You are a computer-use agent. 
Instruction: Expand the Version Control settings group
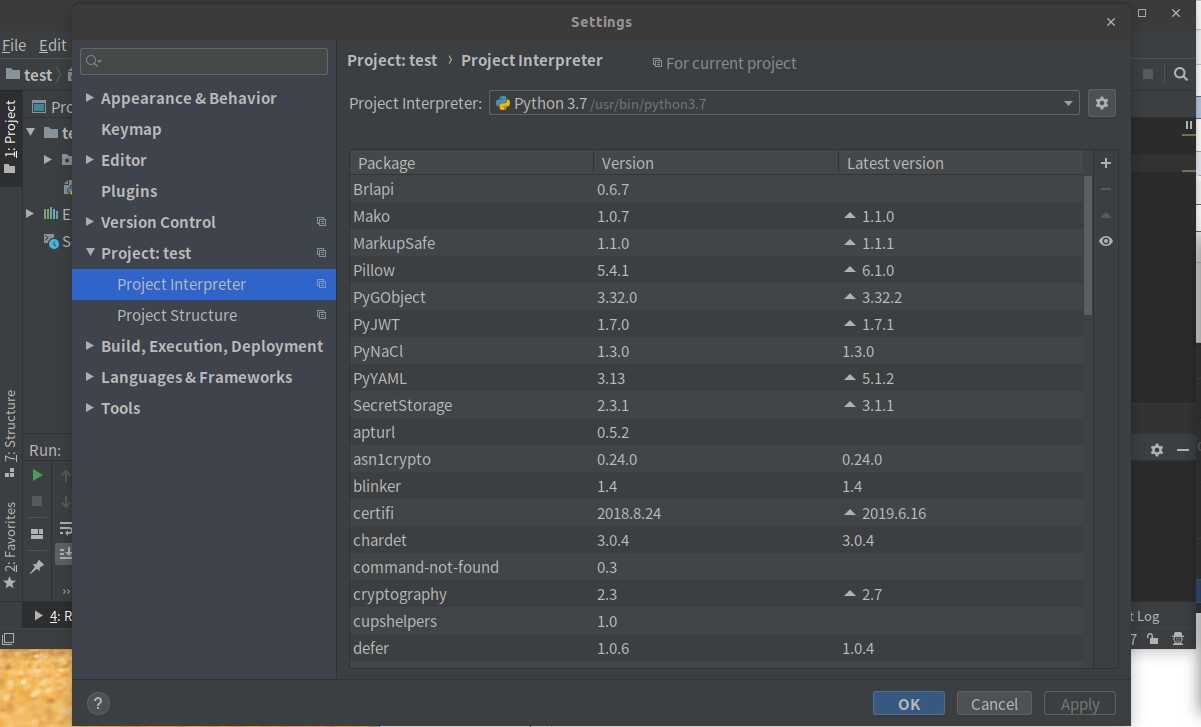[x=90, y=222]
